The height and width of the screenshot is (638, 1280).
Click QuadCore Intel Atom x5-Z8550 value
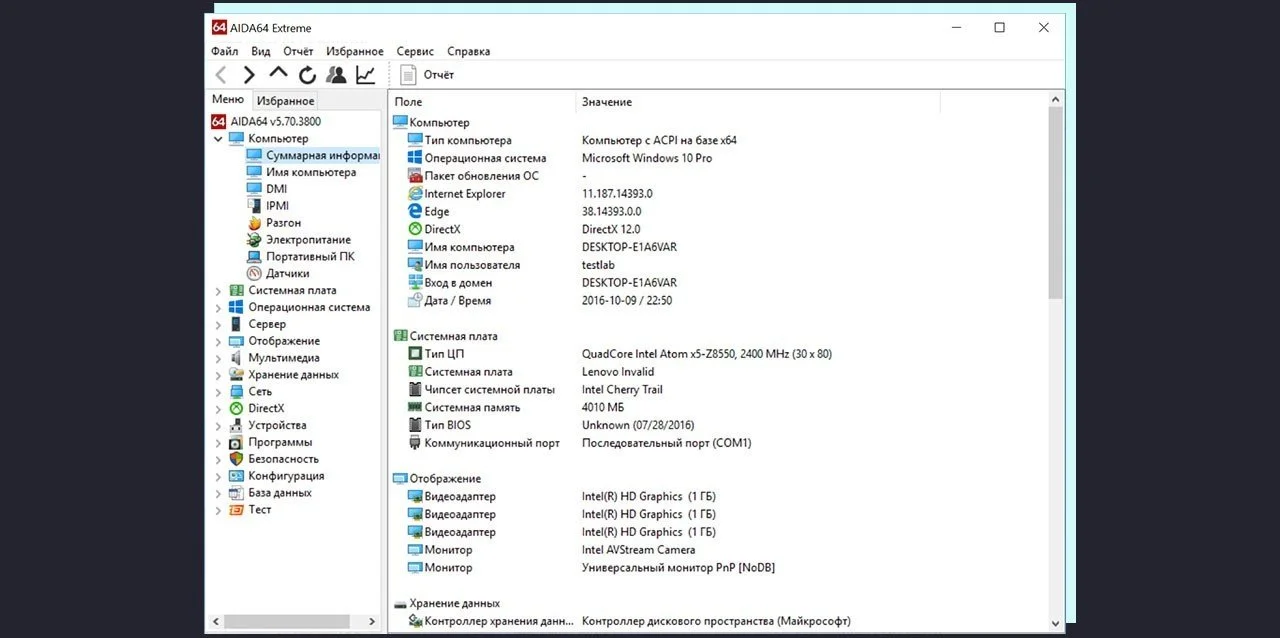pos(706,354)
